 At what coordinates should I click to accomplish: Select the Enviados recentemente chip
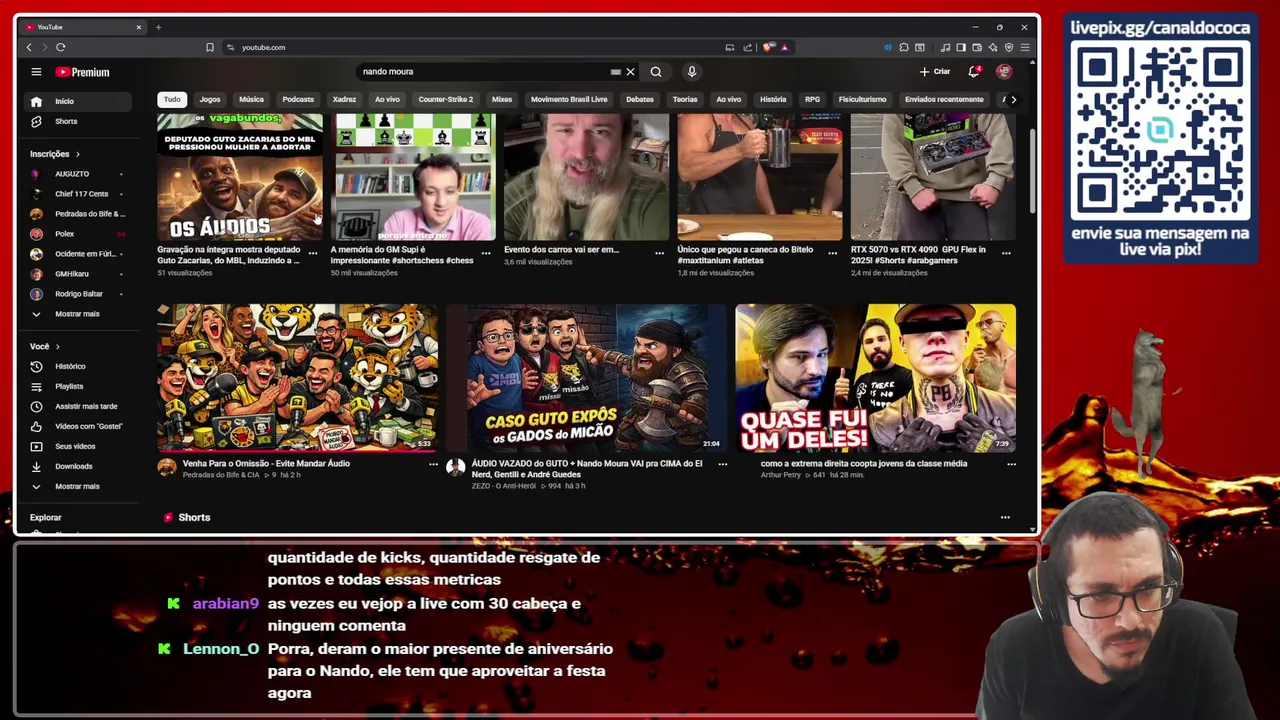point(944,99)
